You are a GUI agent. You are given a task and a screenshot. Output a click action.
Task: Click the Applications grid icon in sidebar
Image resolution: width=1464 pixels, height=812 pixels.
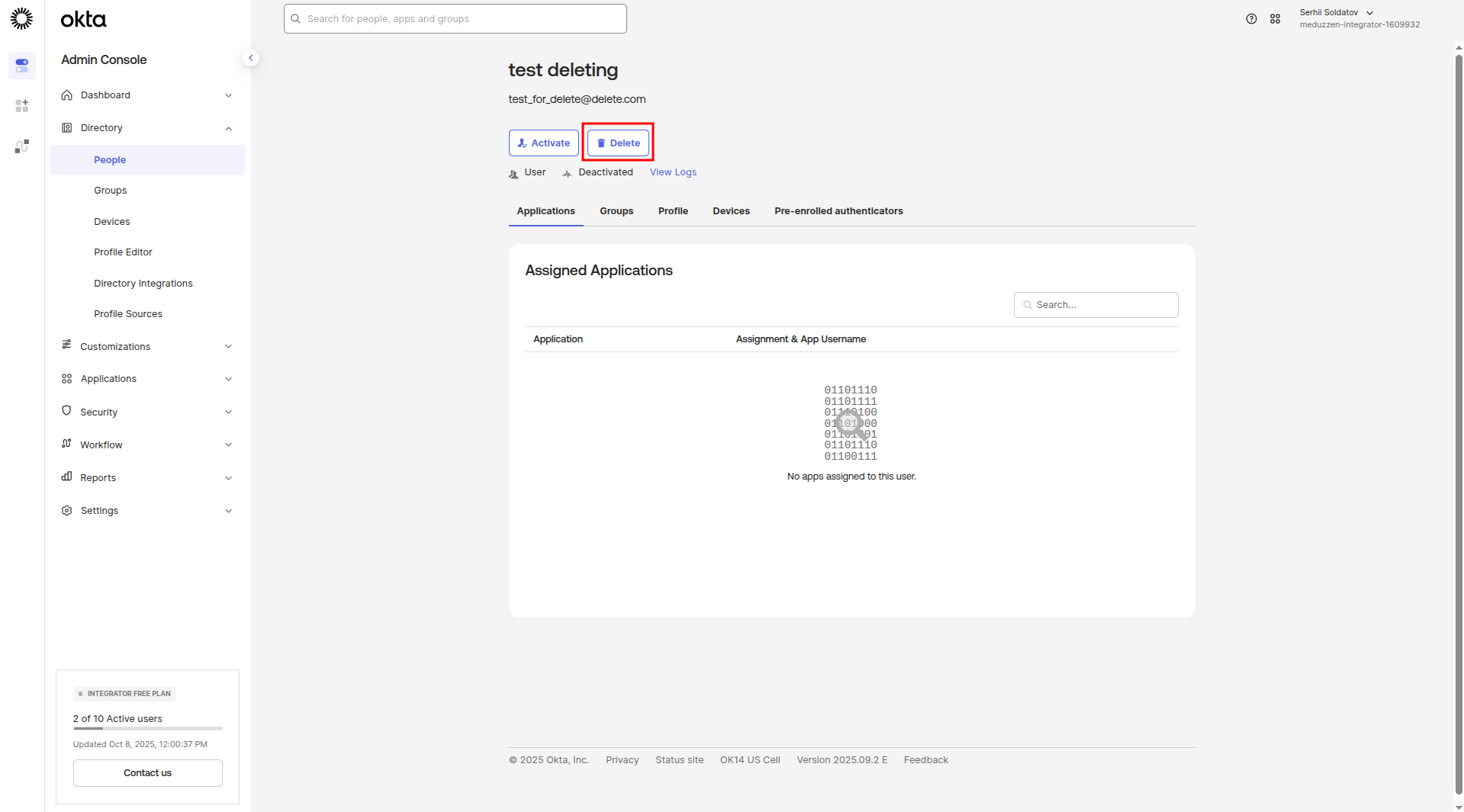(x=66, y=379)
